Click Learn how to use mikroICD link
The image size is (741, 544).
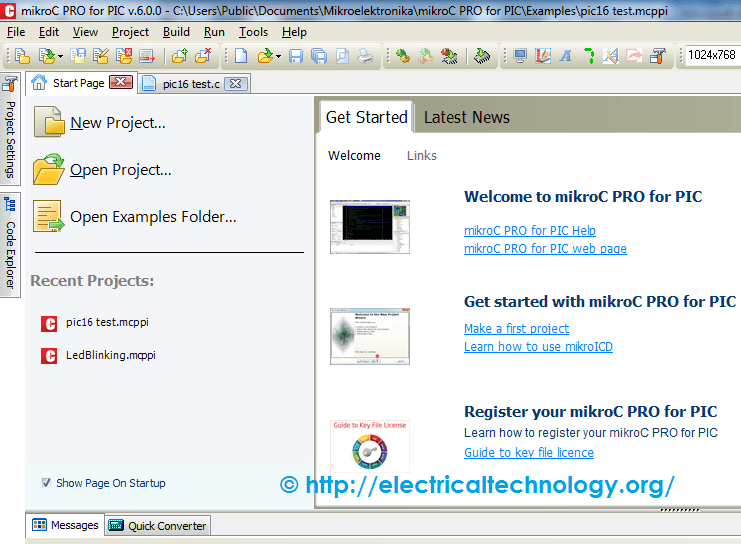point(538,346)
